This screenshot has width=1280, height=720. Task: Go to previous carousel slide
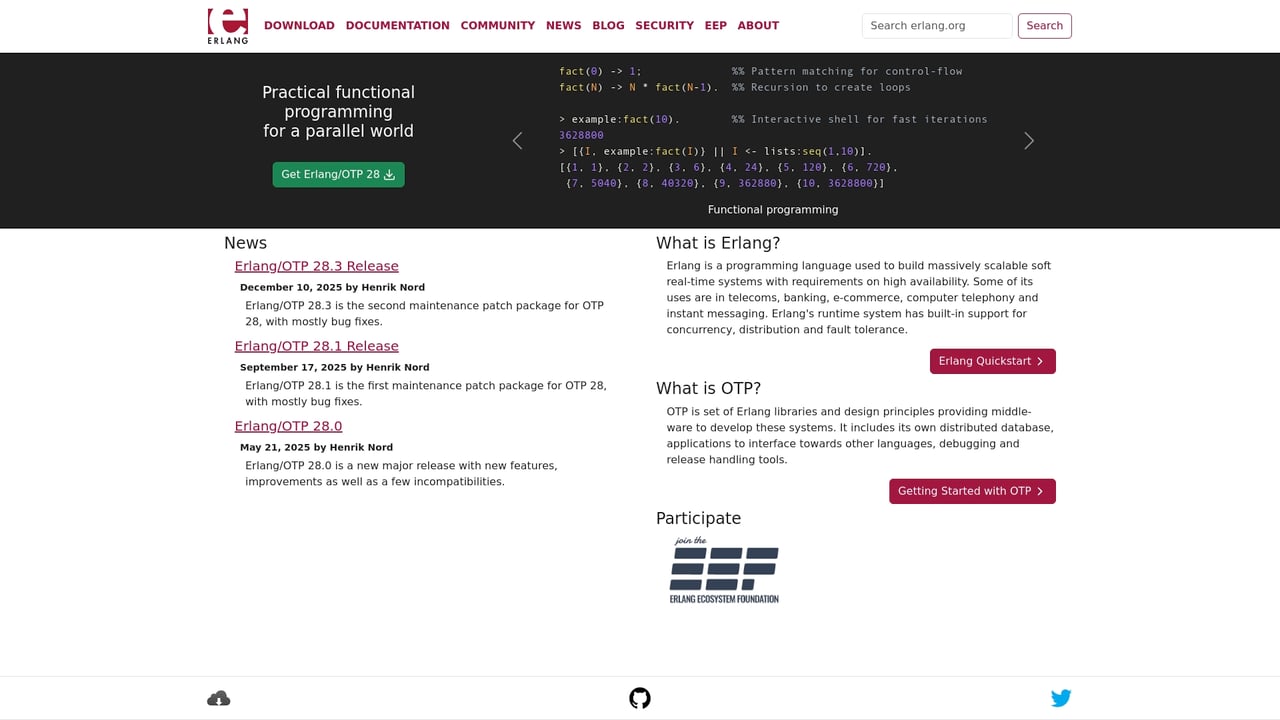point(517,140)
